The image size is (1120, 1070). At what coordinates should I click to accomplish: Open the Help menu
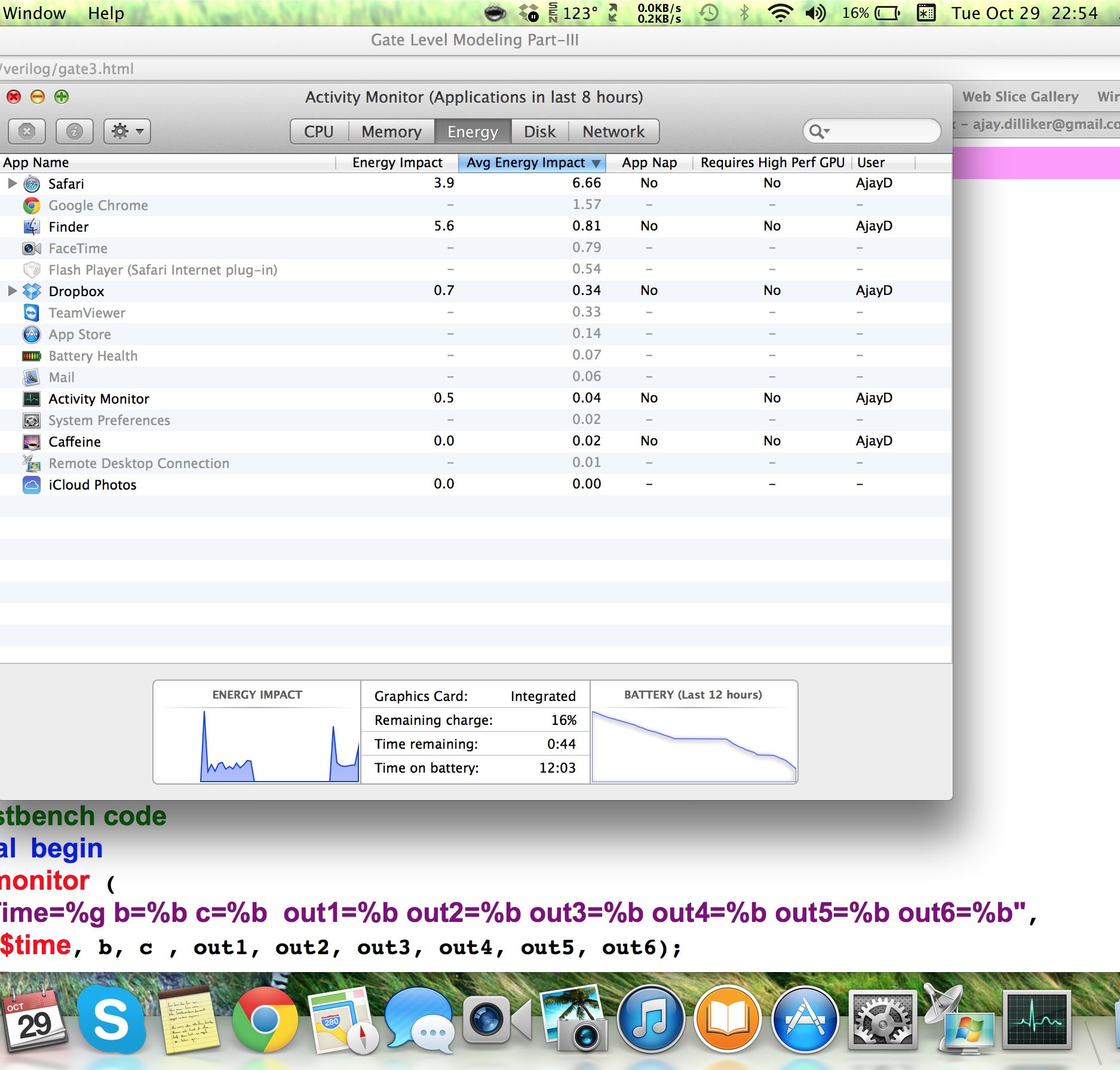(107, 13)
